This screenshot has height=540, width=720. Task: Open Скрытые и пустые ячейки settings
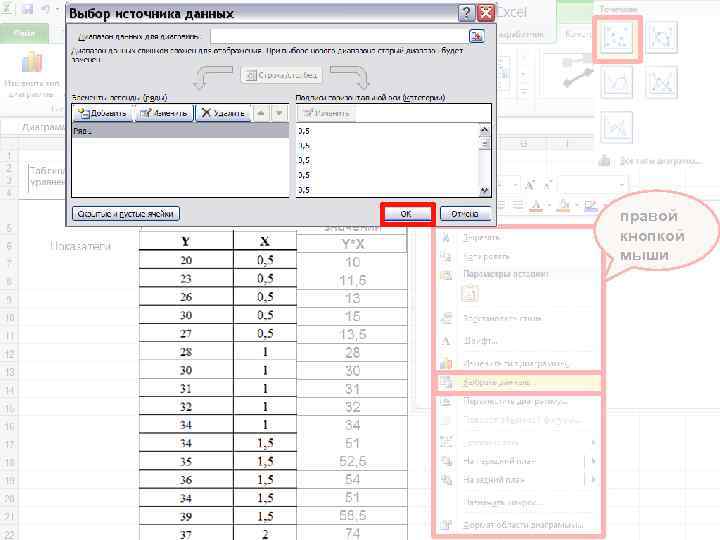(125, 214)
